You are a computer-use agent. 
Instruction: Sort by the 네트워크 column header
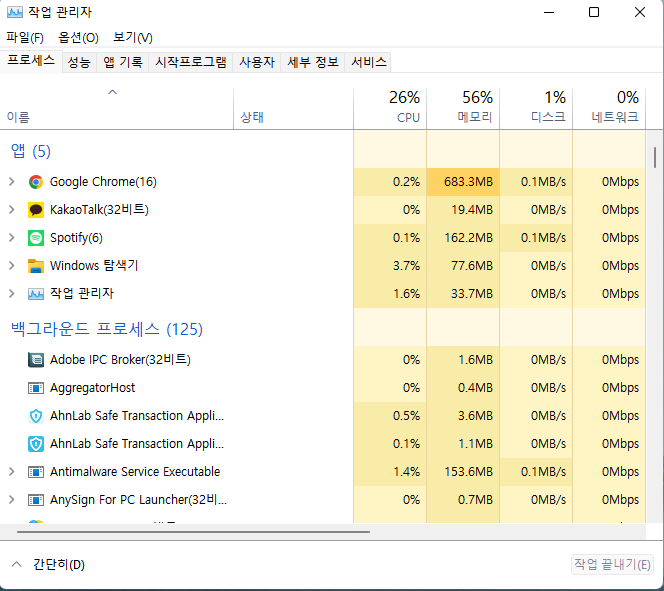609,108
